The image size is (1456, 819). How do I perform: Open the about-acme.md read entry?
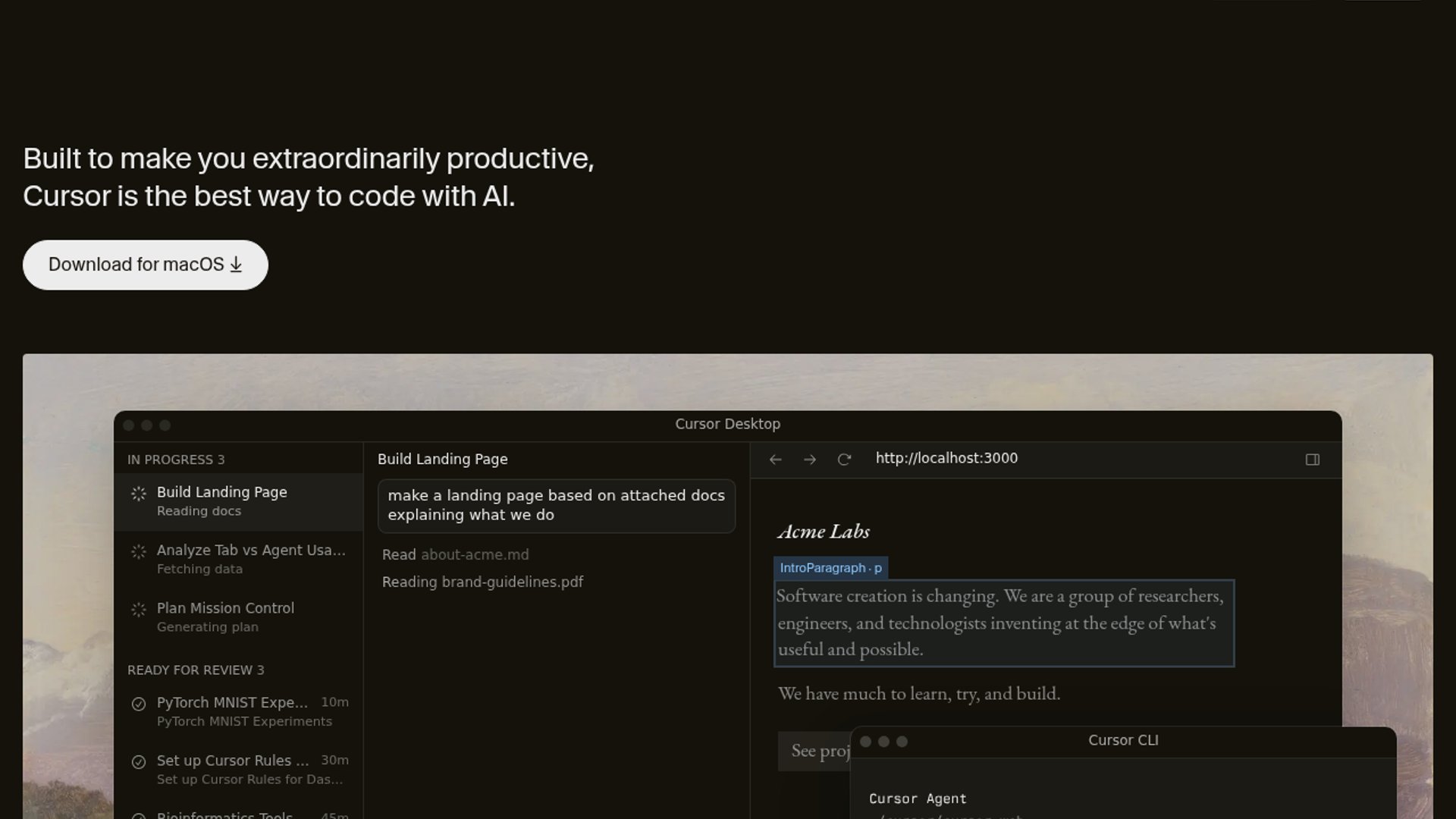(x=475, y=554)
